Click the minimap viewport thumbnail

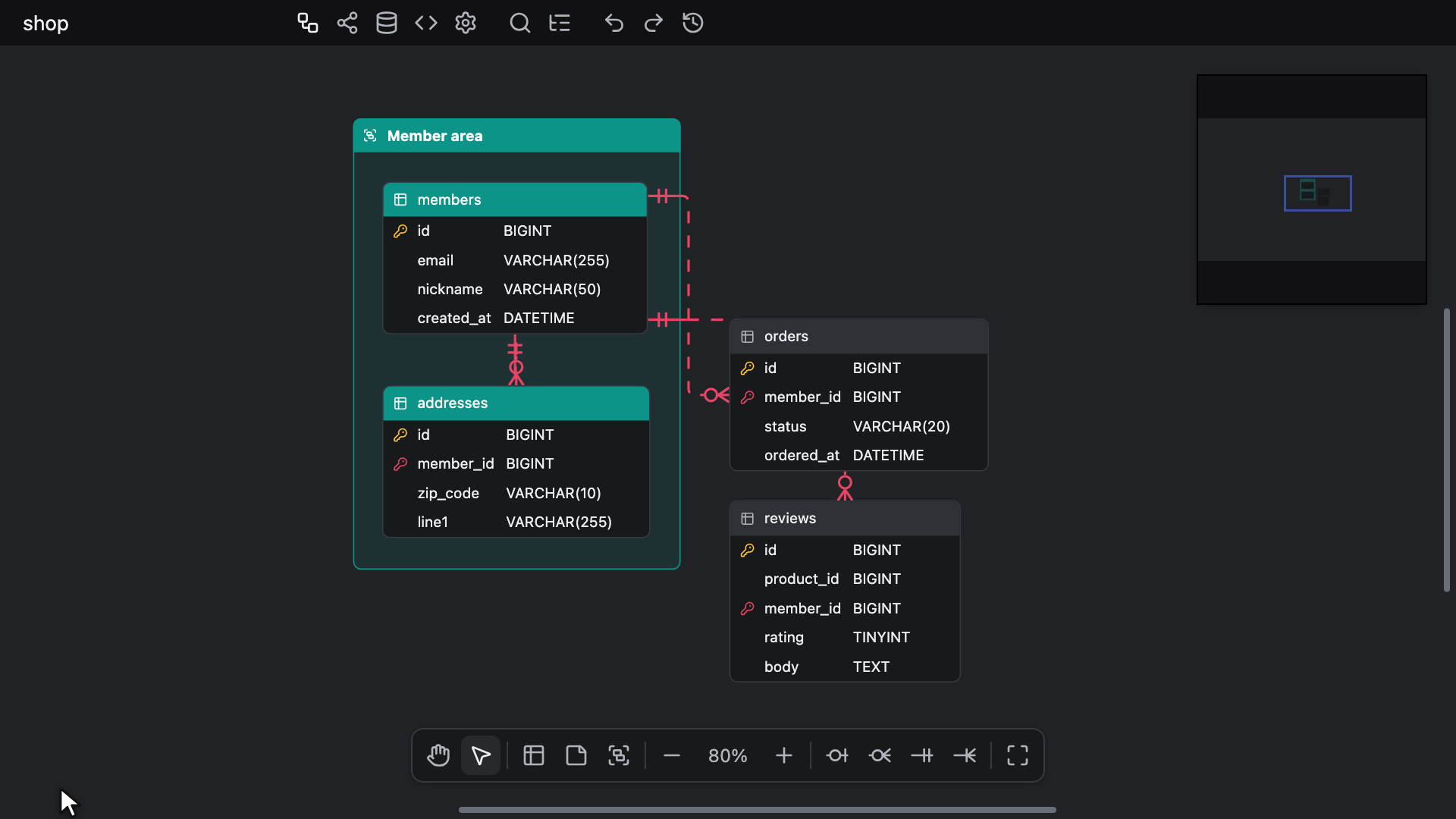pos(1317,193)
